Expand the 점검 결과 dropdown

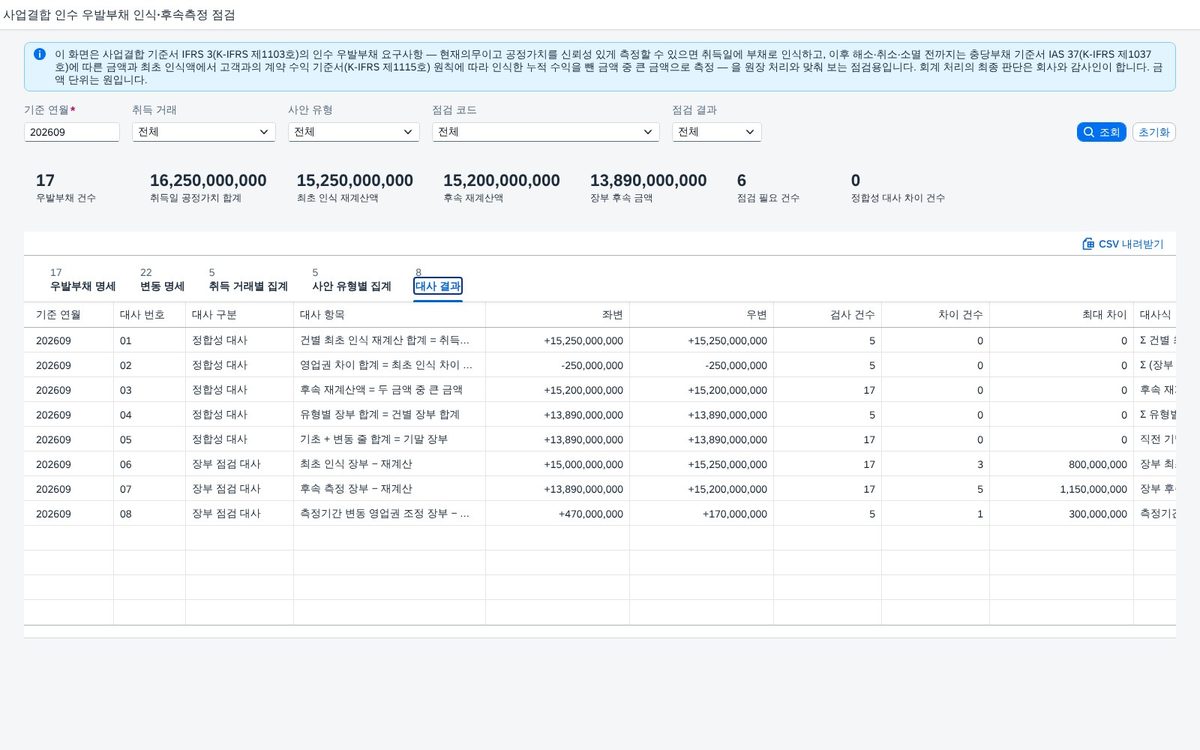(717, 132)
